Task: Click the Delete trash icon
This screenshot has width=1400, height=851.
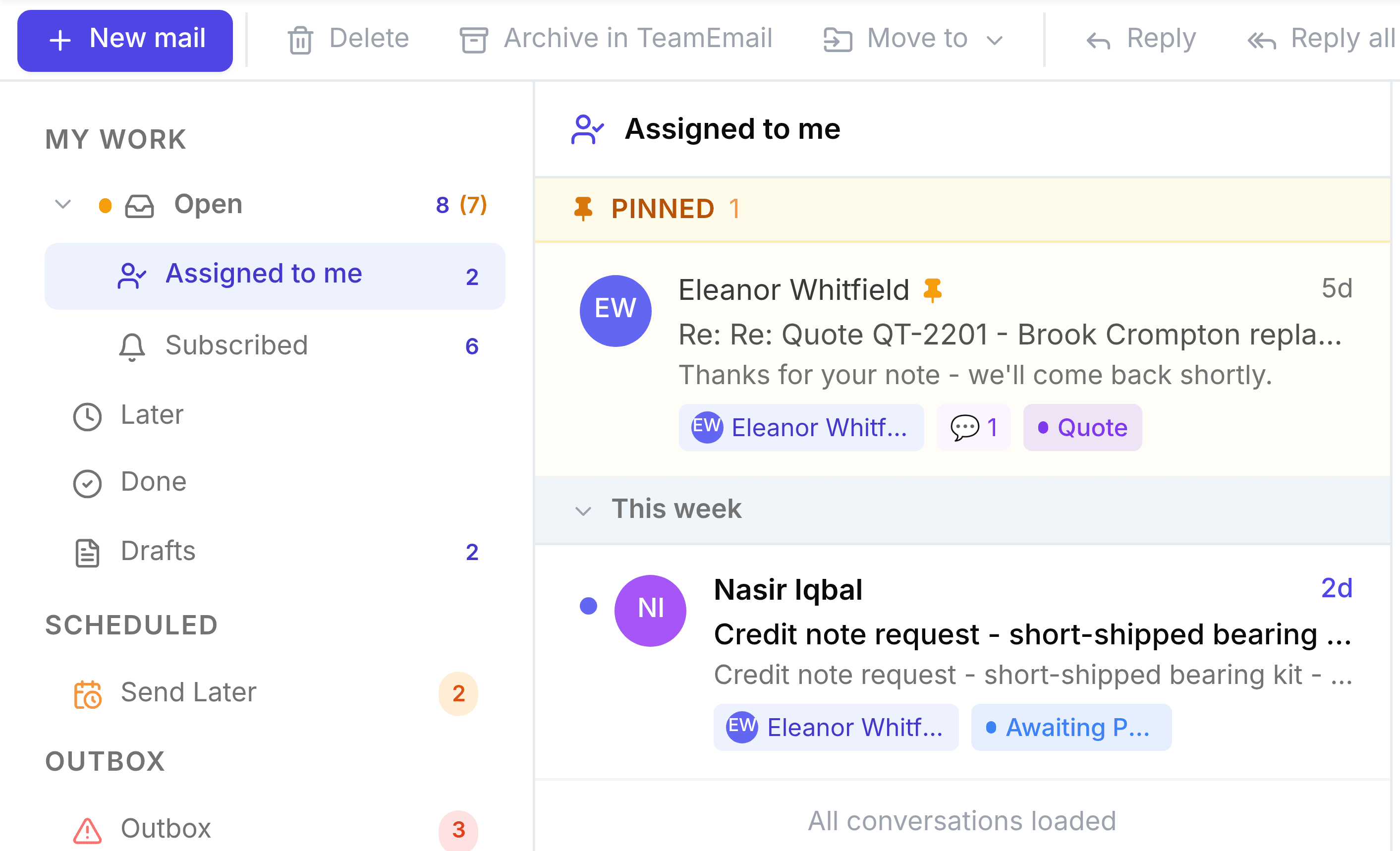Action: (x=300, y=40)
